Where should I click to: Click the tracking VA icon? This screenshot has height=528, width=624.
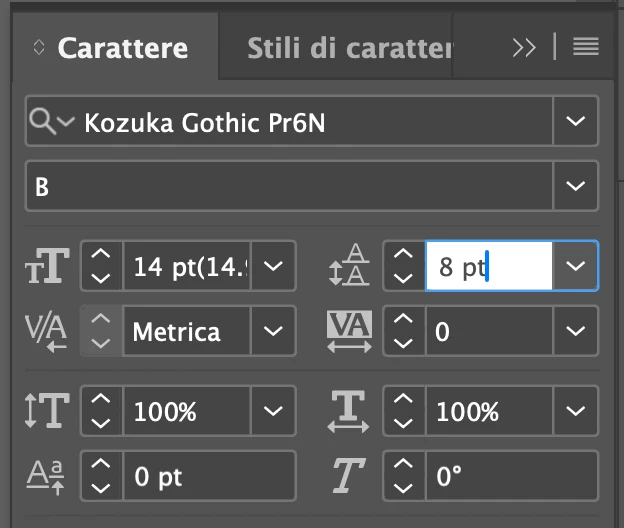click(x=349, y=330)
